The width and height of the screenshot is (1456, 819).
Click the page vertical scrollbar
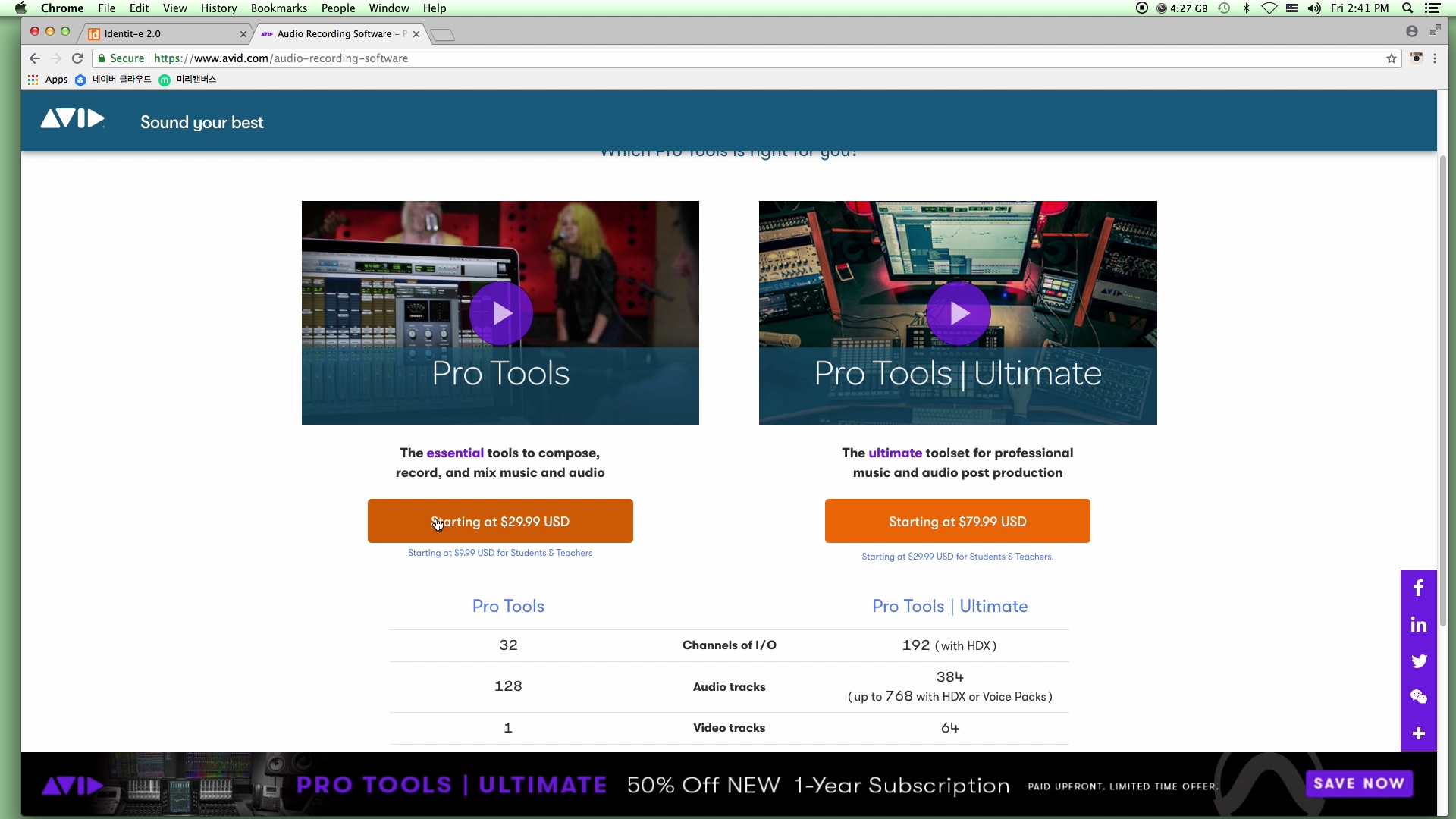(1442, 391)
